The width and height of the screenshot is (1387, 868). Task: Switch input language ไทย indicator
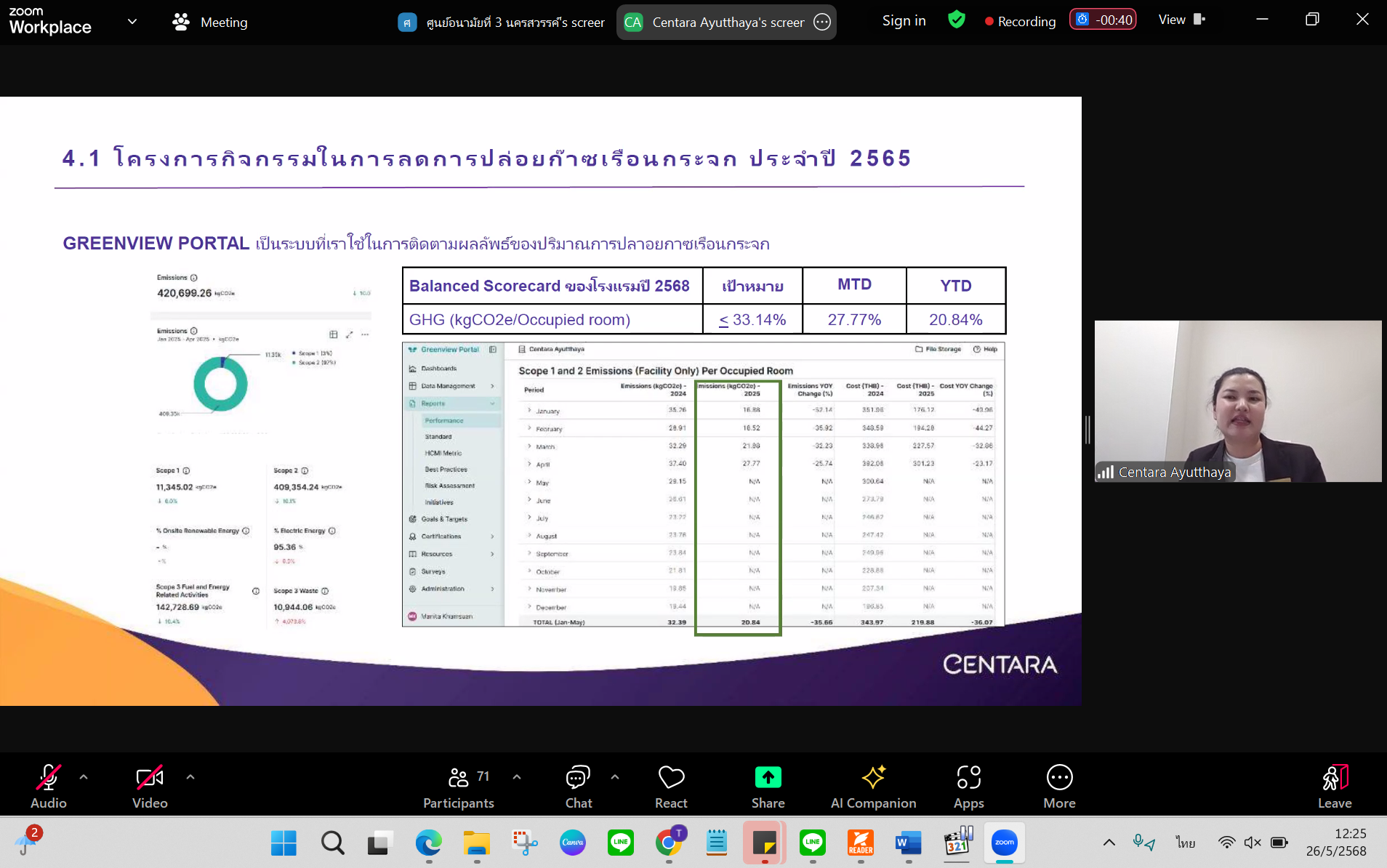click(1186, 843)
